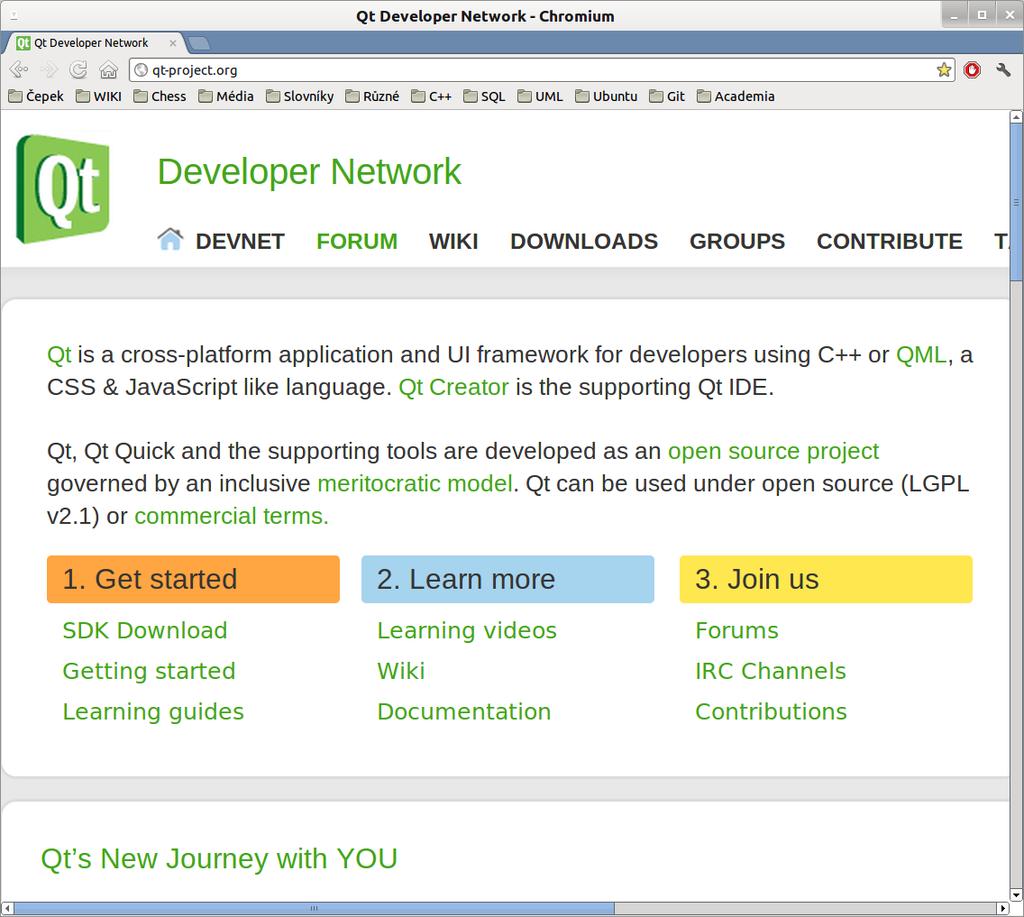Close the Qt Developer Network tab
The height and width of the screenshot is (917, 1024).
point(172,43)
